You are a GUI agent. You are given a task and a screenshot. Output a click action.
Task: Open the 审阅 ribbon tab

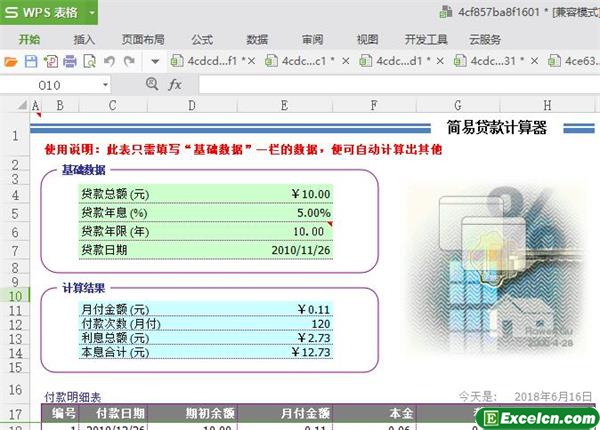[312, 39]
